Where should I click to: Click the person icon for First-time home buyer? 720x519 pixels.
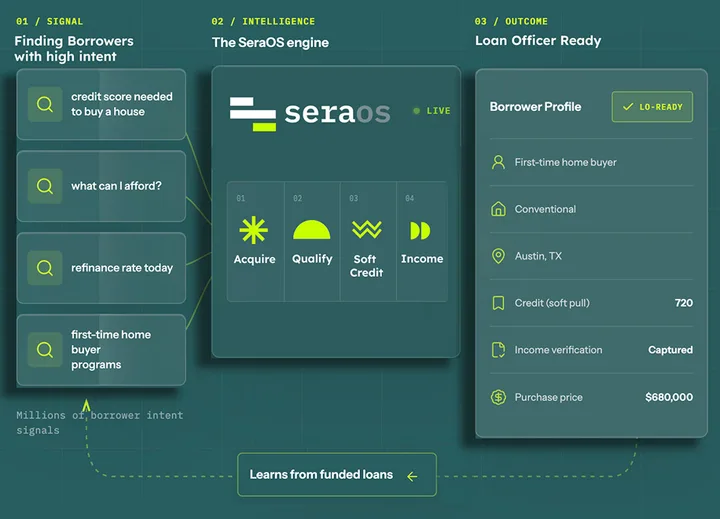tap(498, 162)
